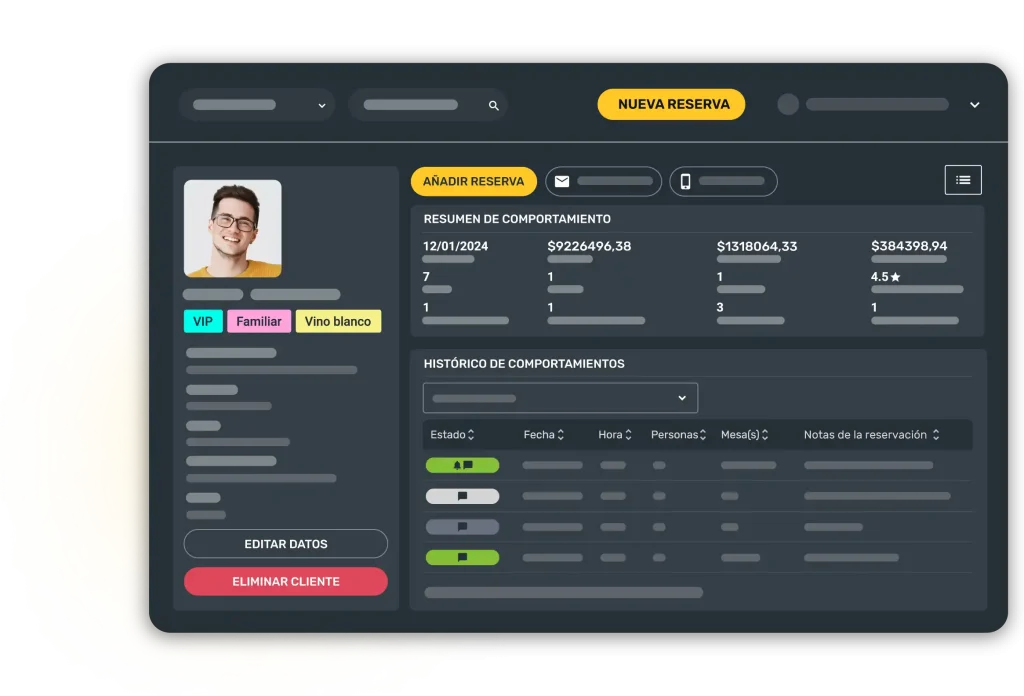Click the NUEVA RESERVA button
Screen dimensions: 1024x696
pos(672,104)
